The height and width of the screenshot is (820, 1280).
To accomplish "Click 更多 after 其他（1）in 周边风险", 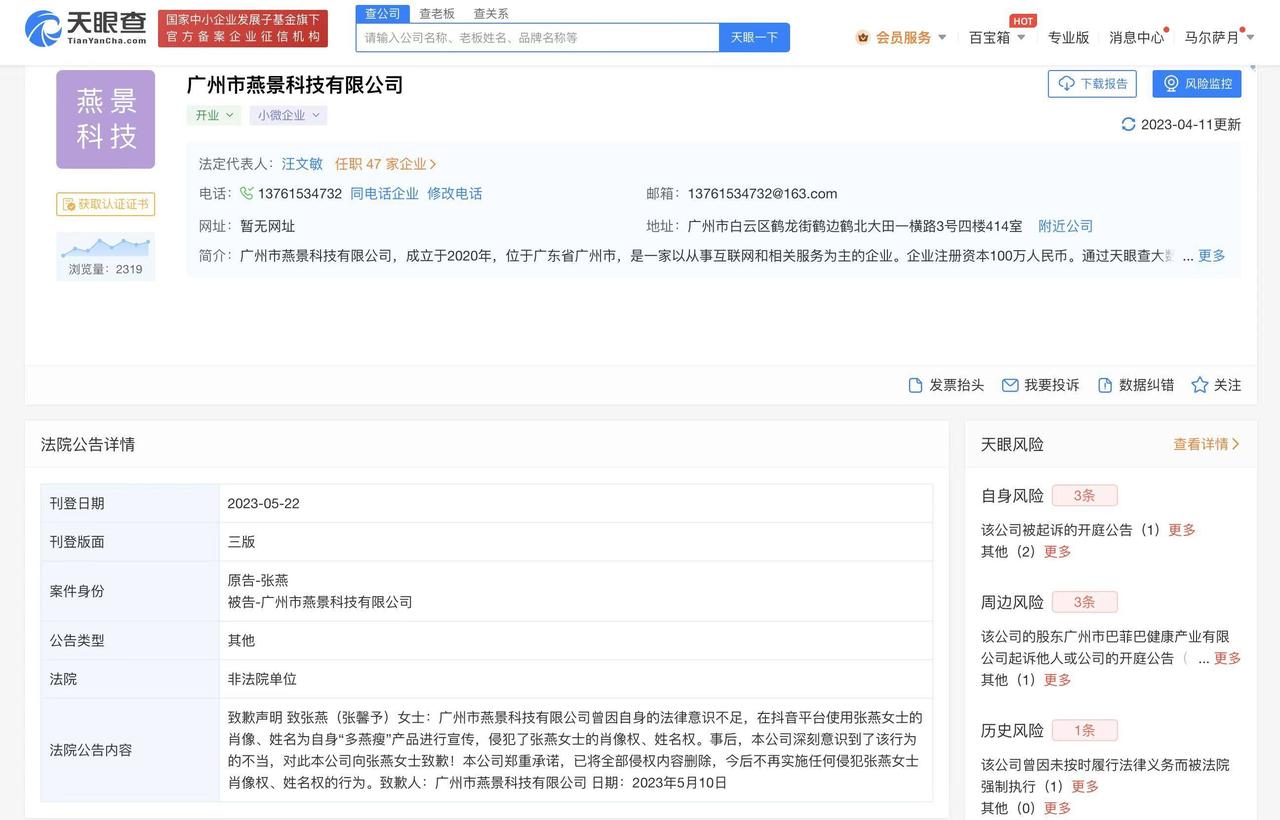I will 1057,680.
